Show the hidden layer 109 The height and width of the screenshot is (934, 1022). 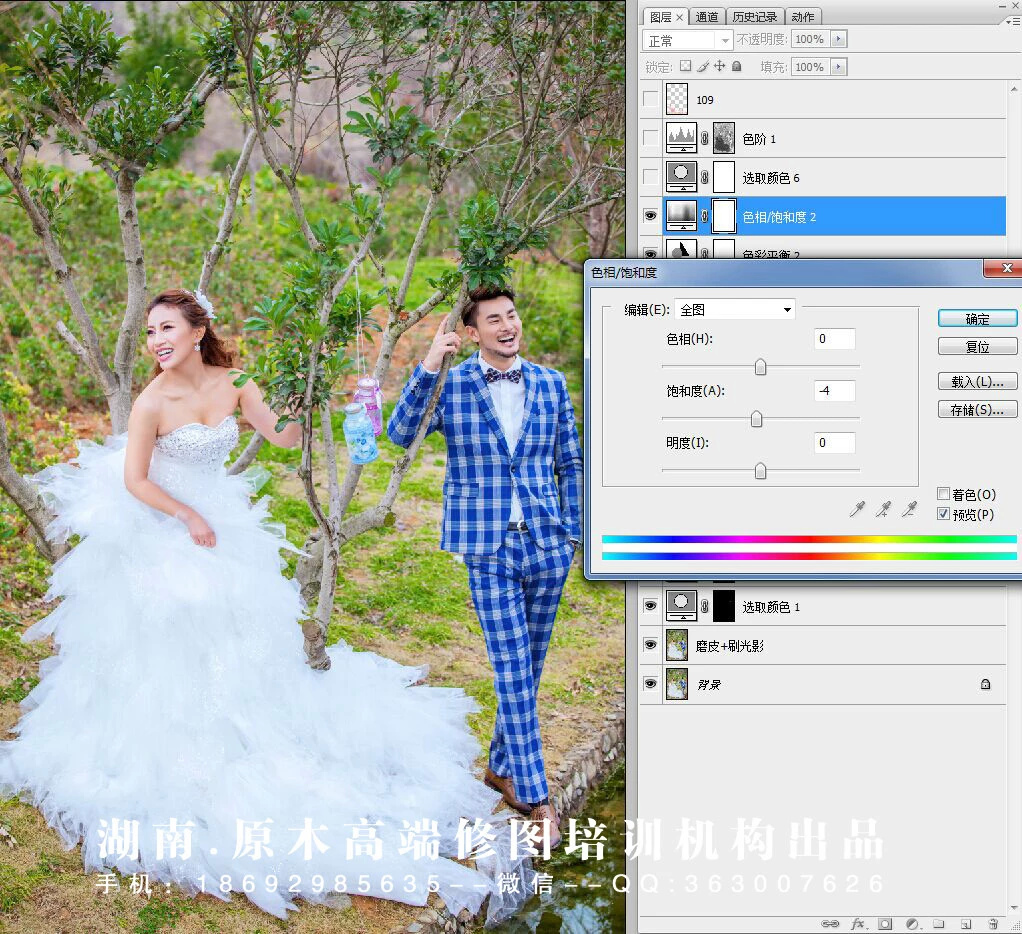pyautogui.click(x=650, y=99)
